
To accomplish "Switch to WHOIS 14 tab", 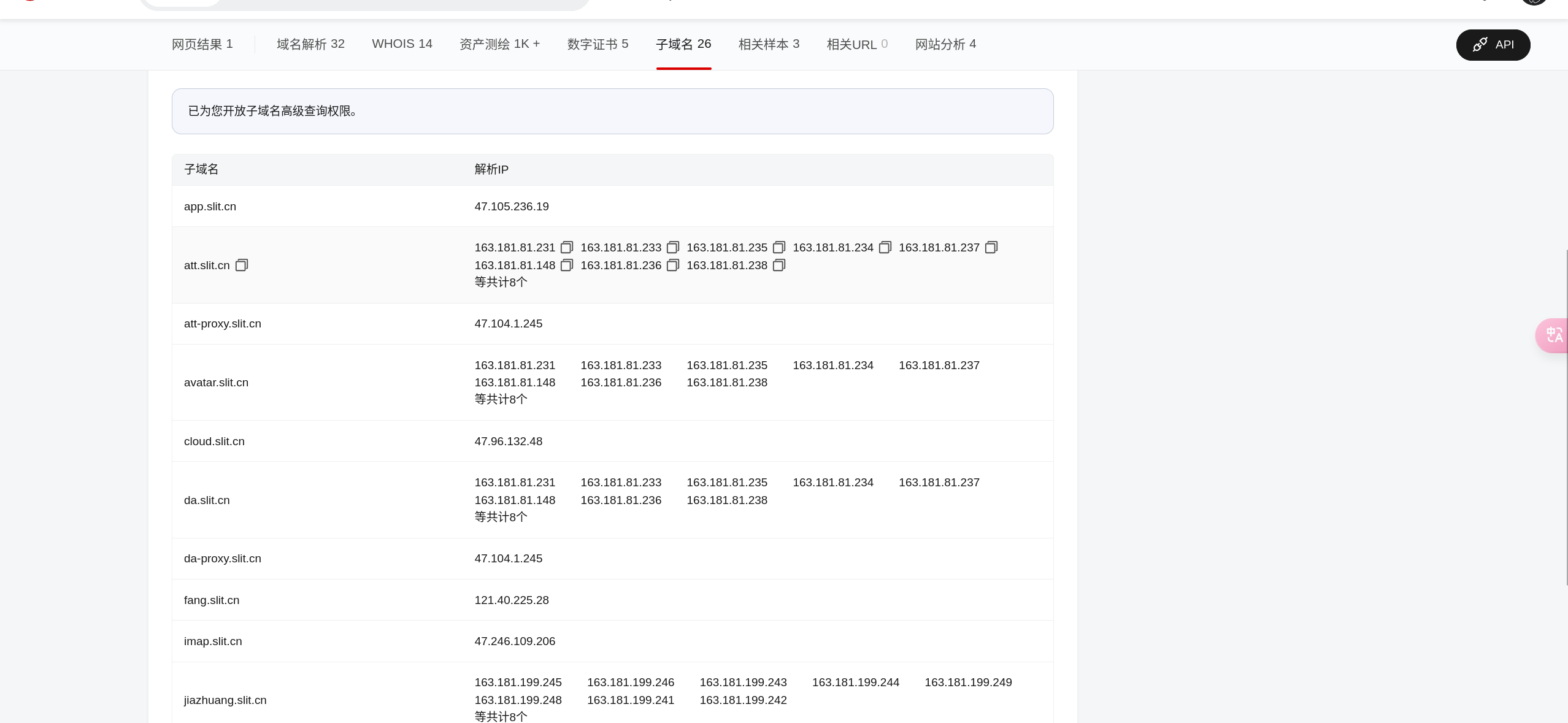I will 402,44.
